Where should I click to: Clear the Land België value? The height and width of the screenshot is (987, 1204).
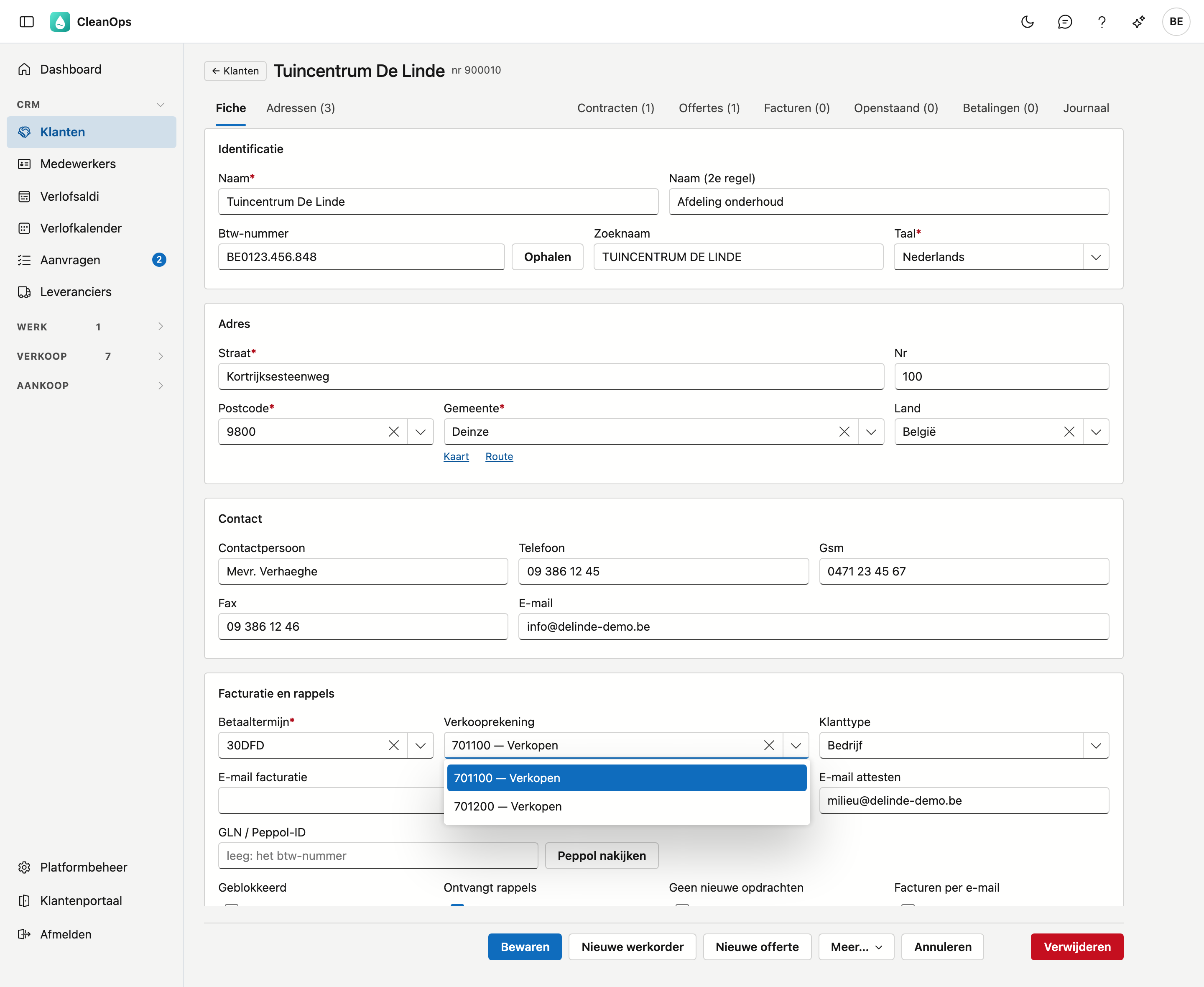click(x=1069, y=432)
